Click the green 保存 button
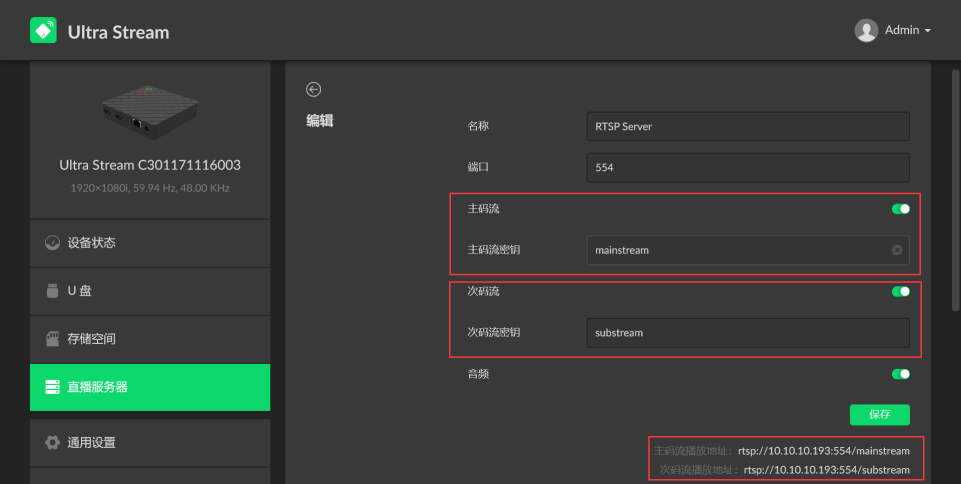The height and width of the screenshot is (484, 961). coord(879,415)
